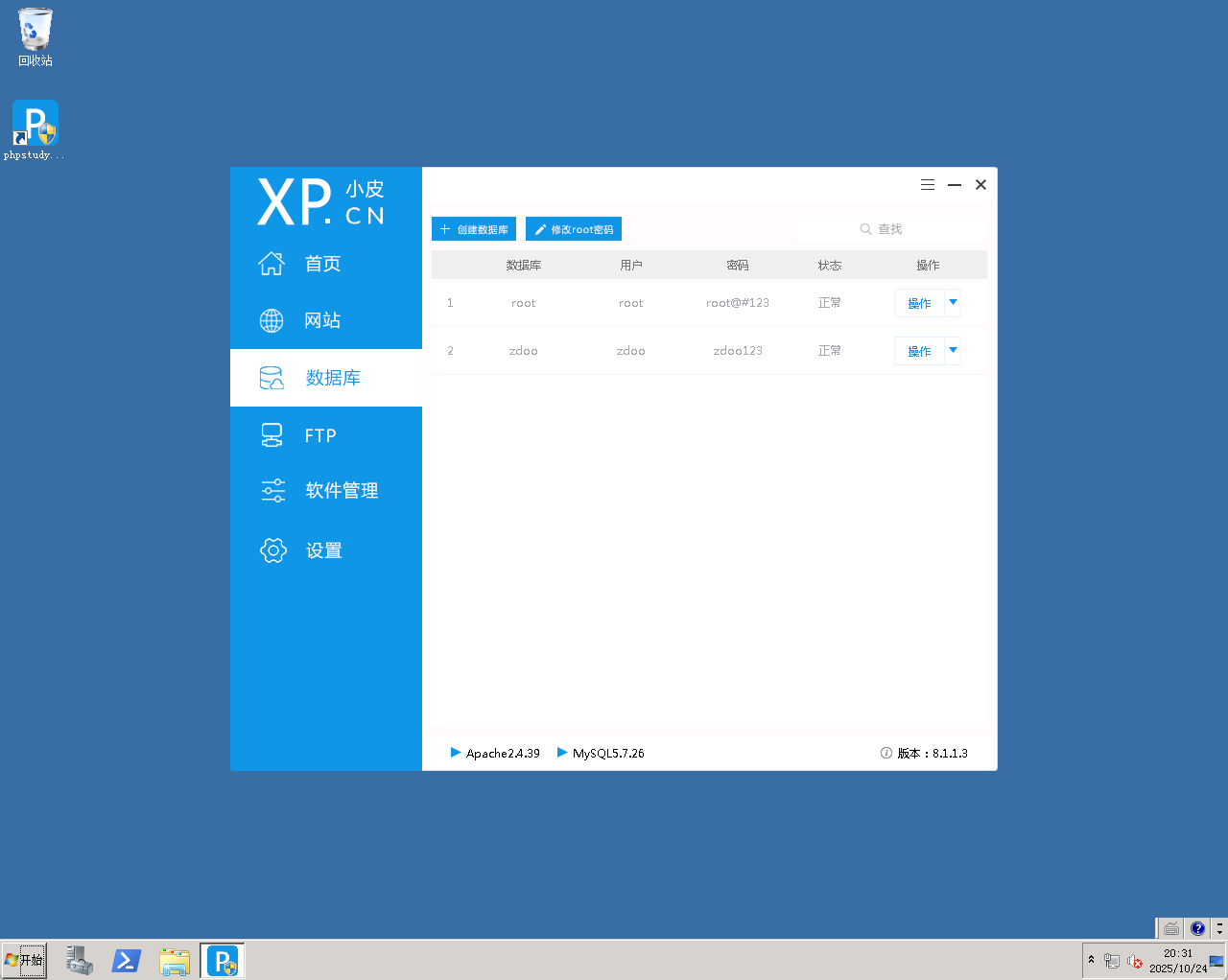Click the version text 8.1.1.3

click(950, 754)
